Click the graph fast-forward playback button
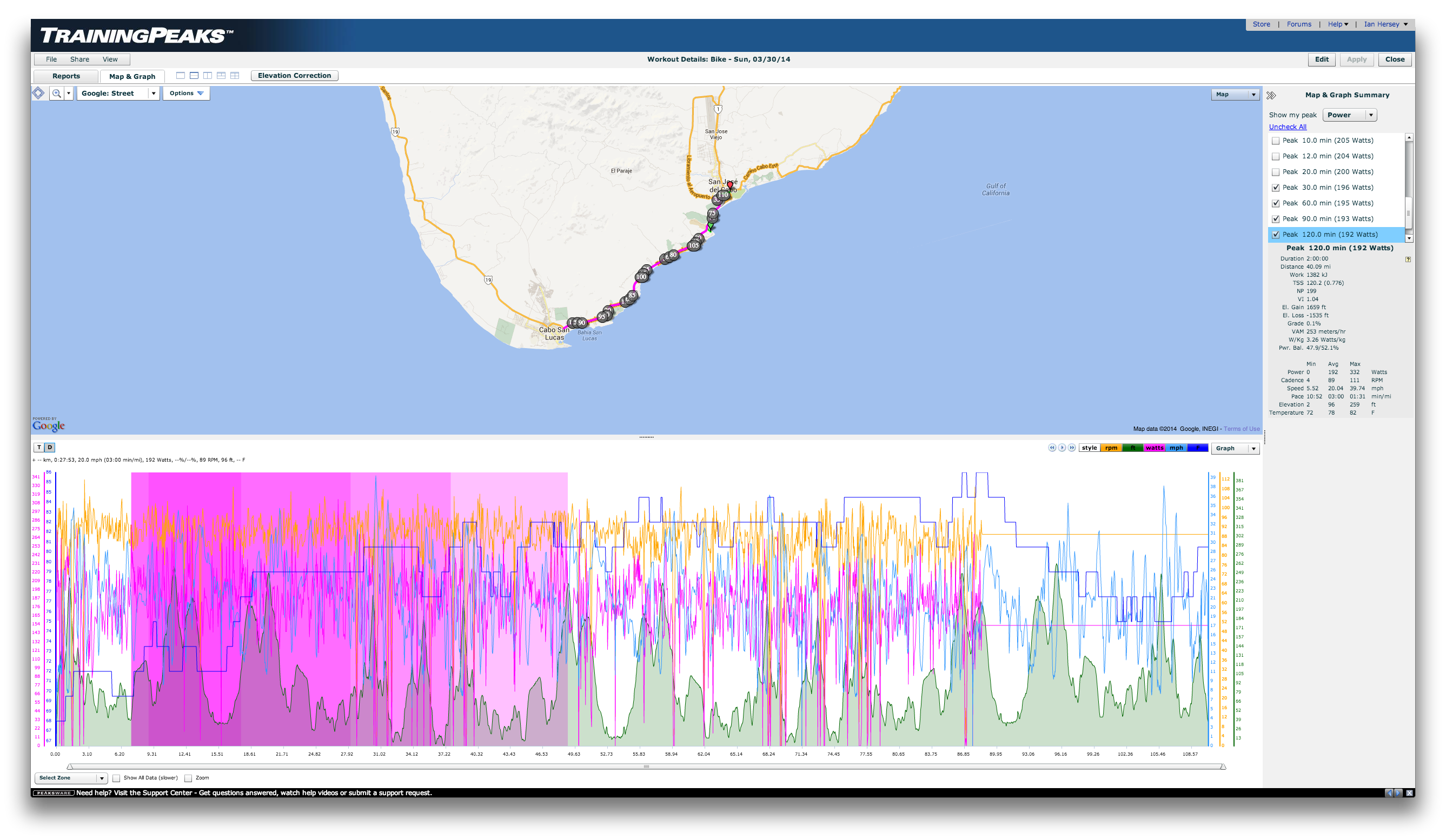This screenshot has height=840, width=1446. [x=1071, y=448]
